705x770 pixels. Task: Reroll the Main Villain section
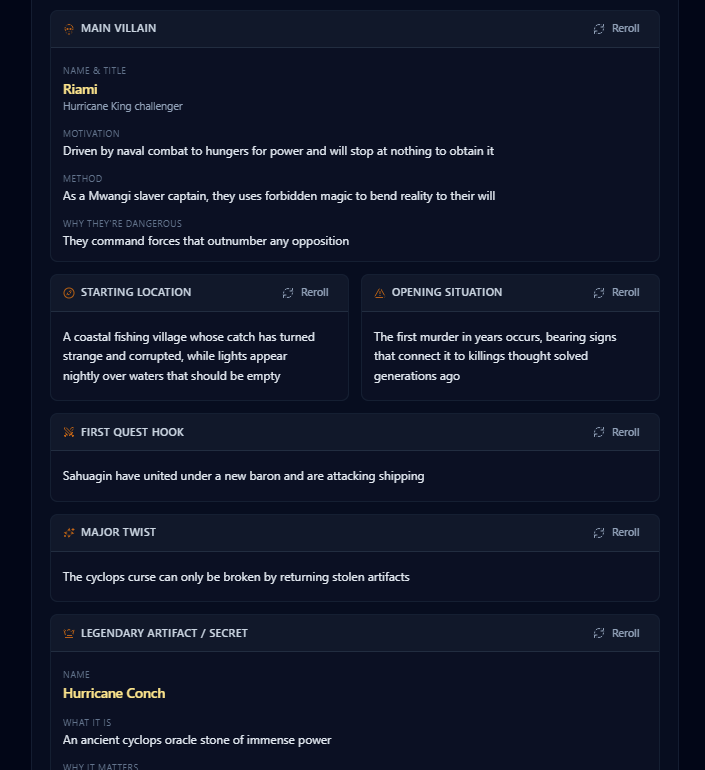(616, 29)
